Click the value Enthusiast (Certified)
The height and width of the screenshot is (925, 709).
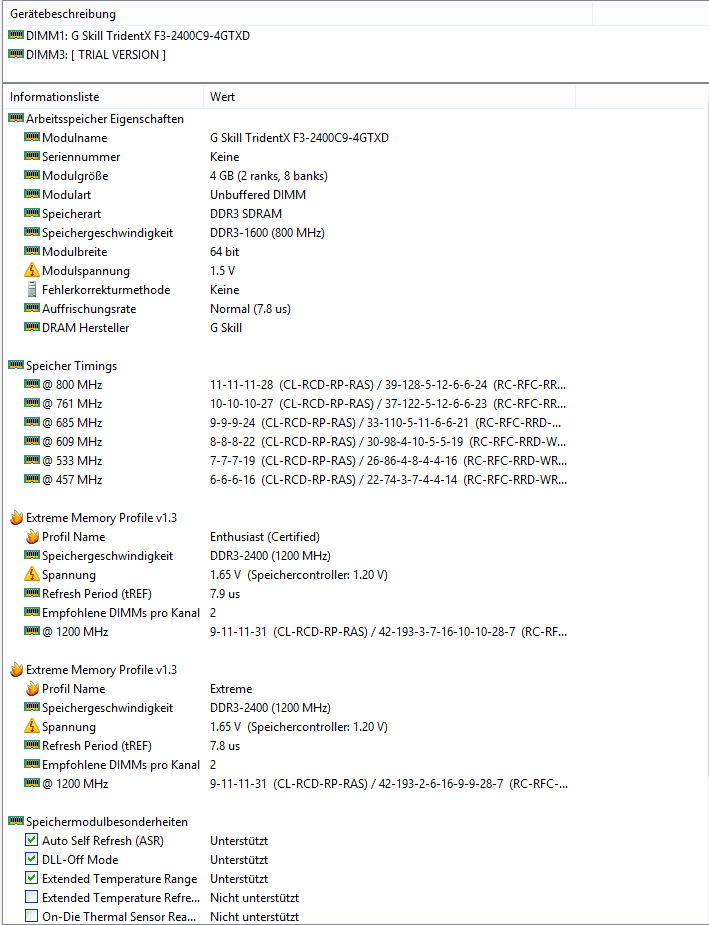(265, 536)
